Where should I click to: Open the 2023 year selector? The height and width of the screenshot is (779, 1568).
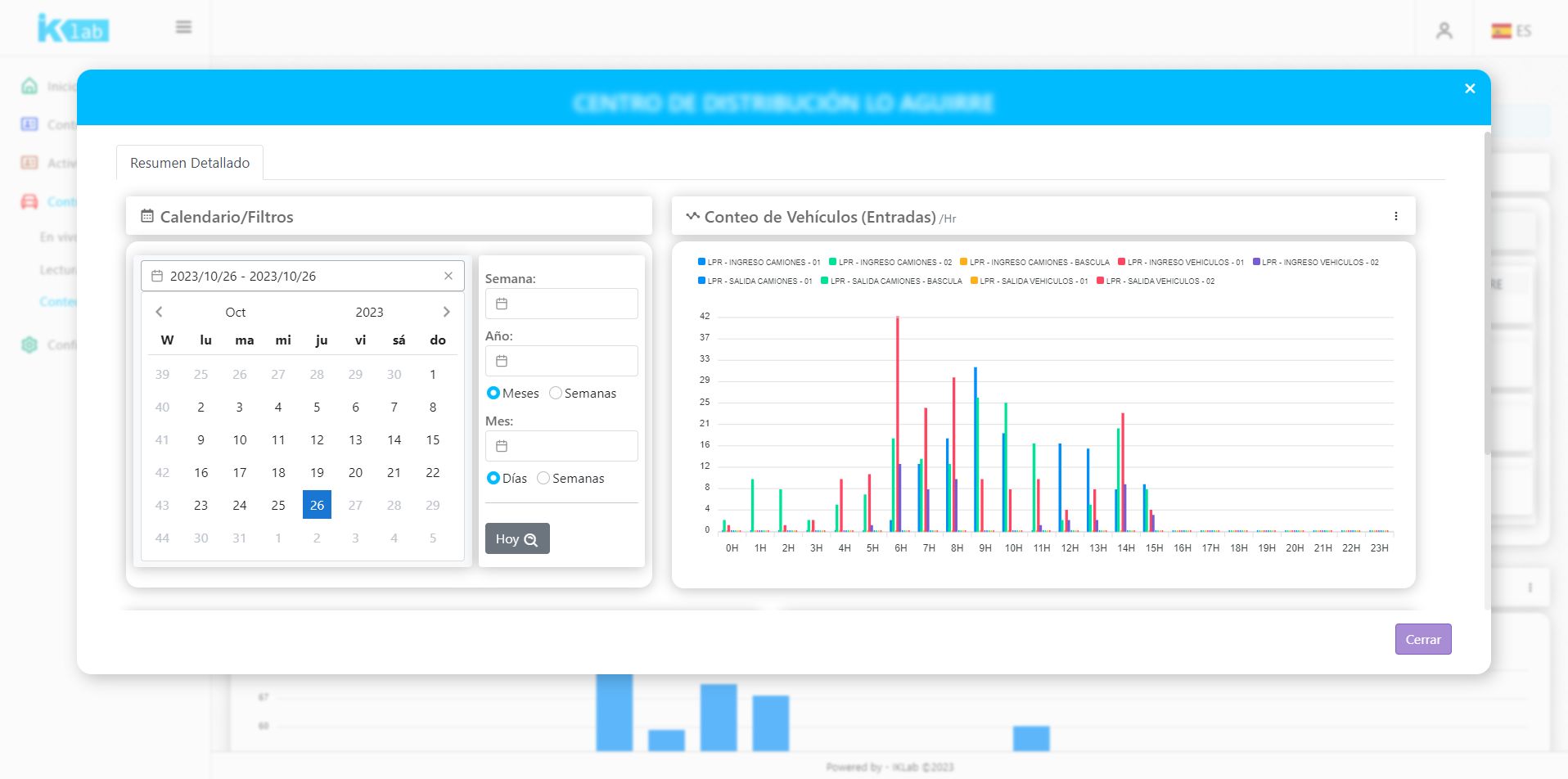click(369, 312)
